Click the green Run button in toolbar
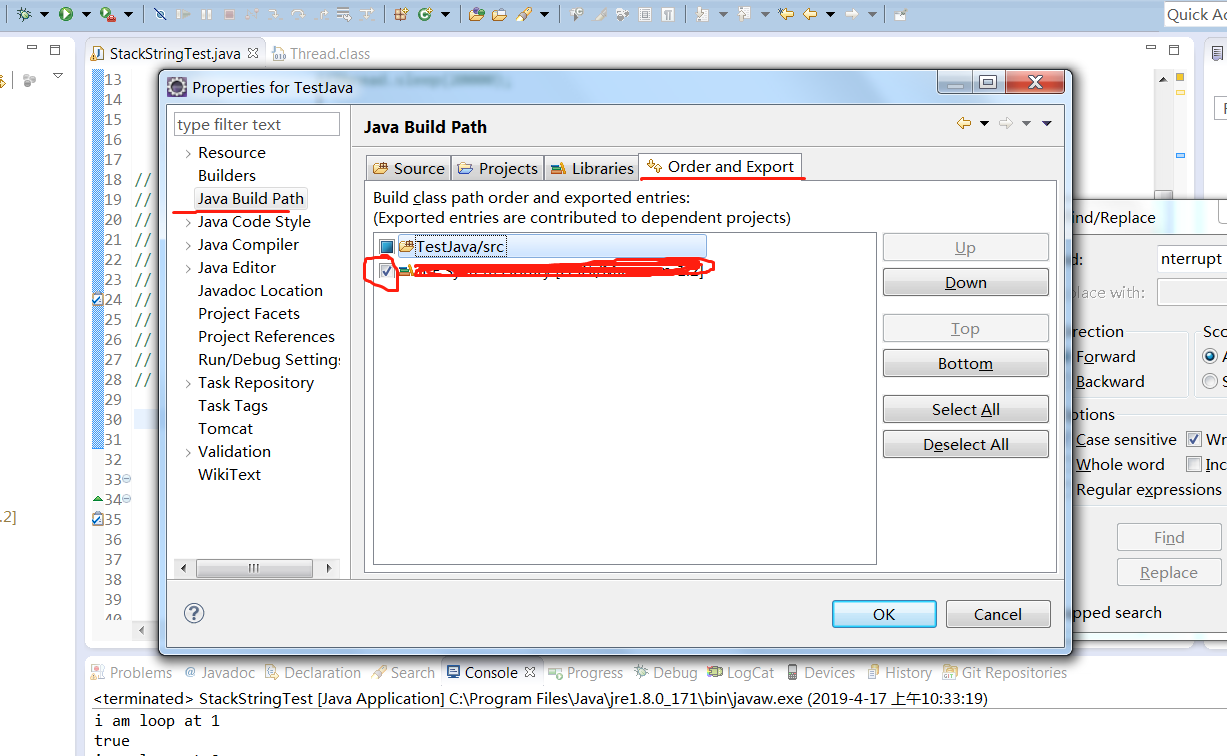This screenshot has width=1227, height=756. pos(65,14)
